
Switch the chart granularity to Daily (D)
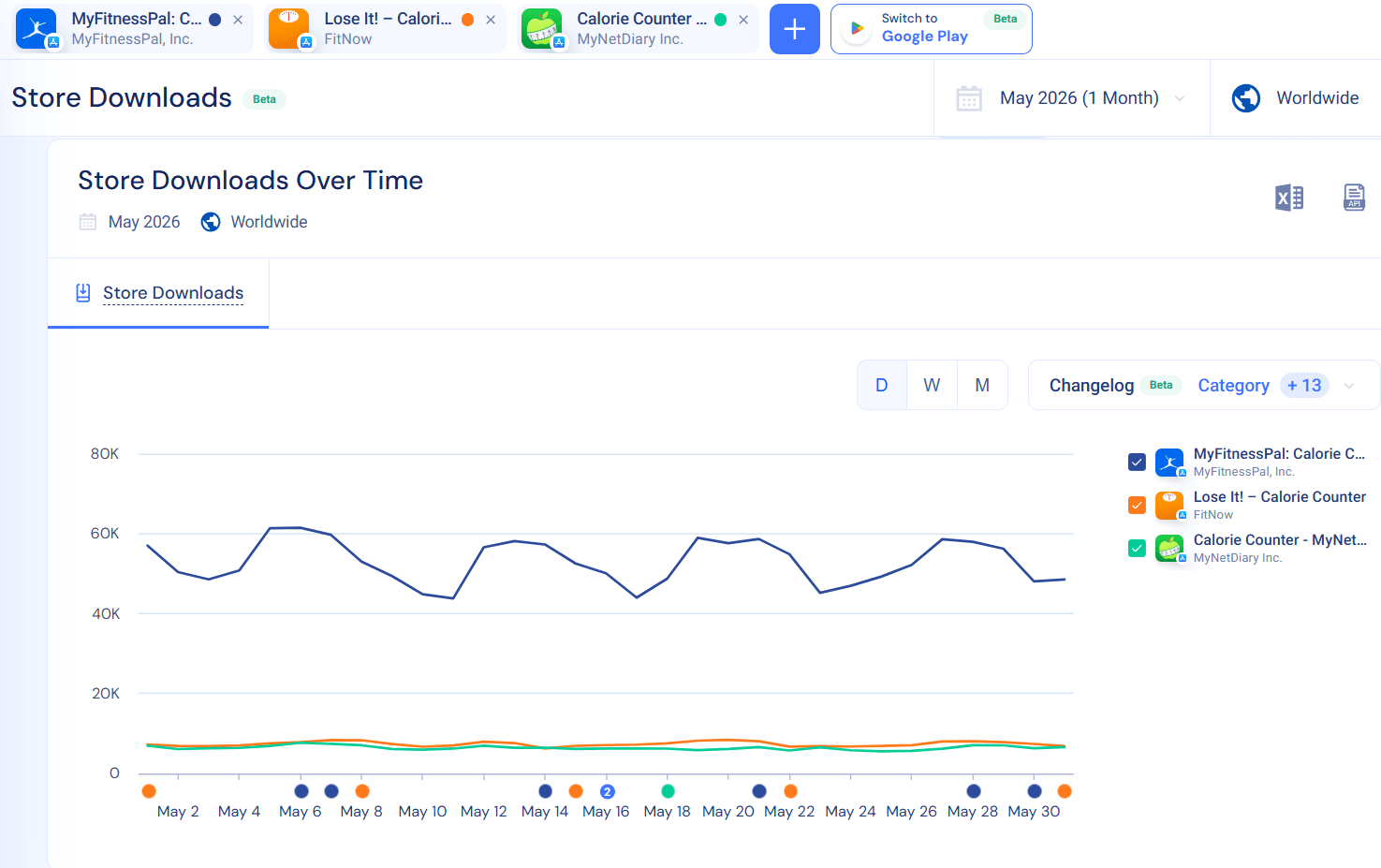click(x=882, y=385)
